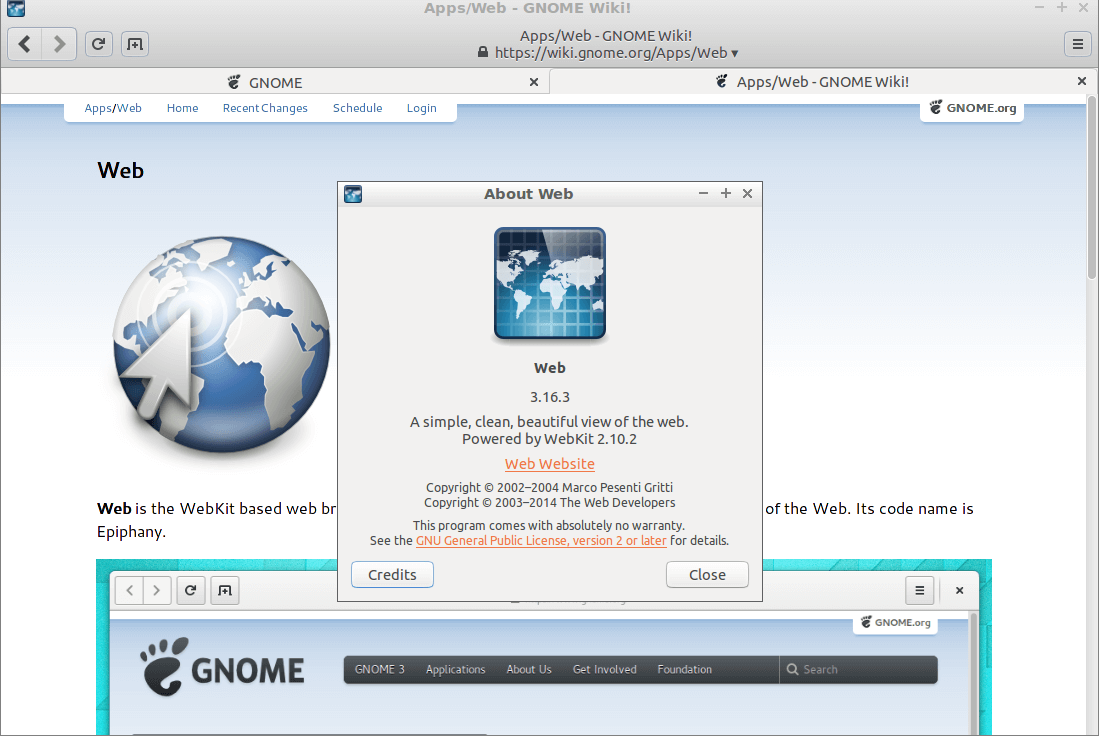Viewport: 1099px width, 736px height.
Task: Click the About Web dialog's window icon
Action: pyautogui.click(x=353, y=194)
